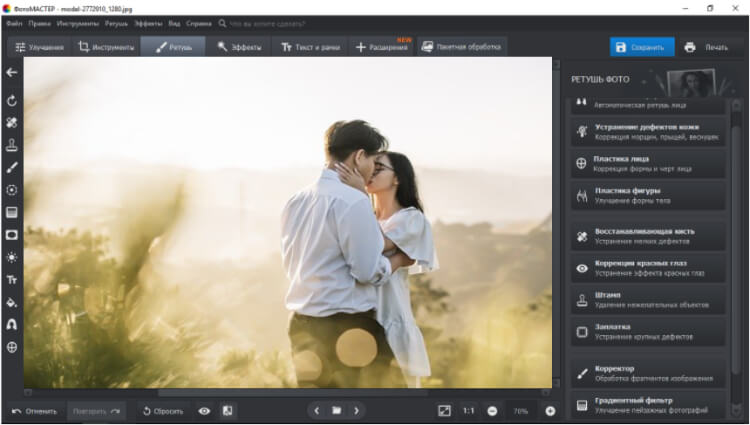Toggle the eye preview of original image
The height and width of the screenshot is (425, 750).
(204, 411)
